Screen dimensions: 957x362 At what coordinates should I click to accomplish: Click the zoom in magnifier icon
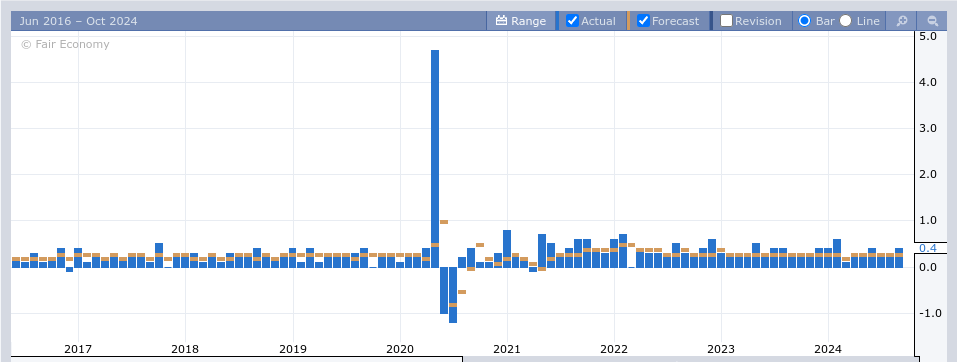(901, 21)
